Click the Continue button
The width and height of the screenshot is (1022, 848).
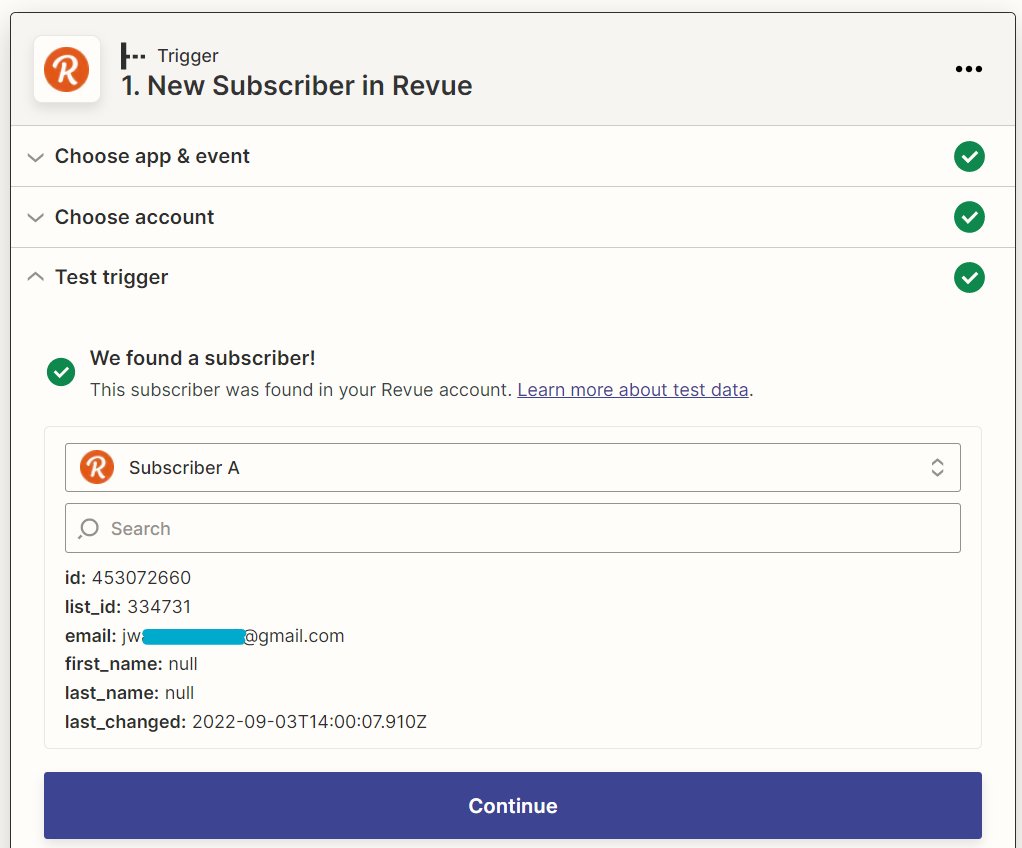click(x=512, y=806)
